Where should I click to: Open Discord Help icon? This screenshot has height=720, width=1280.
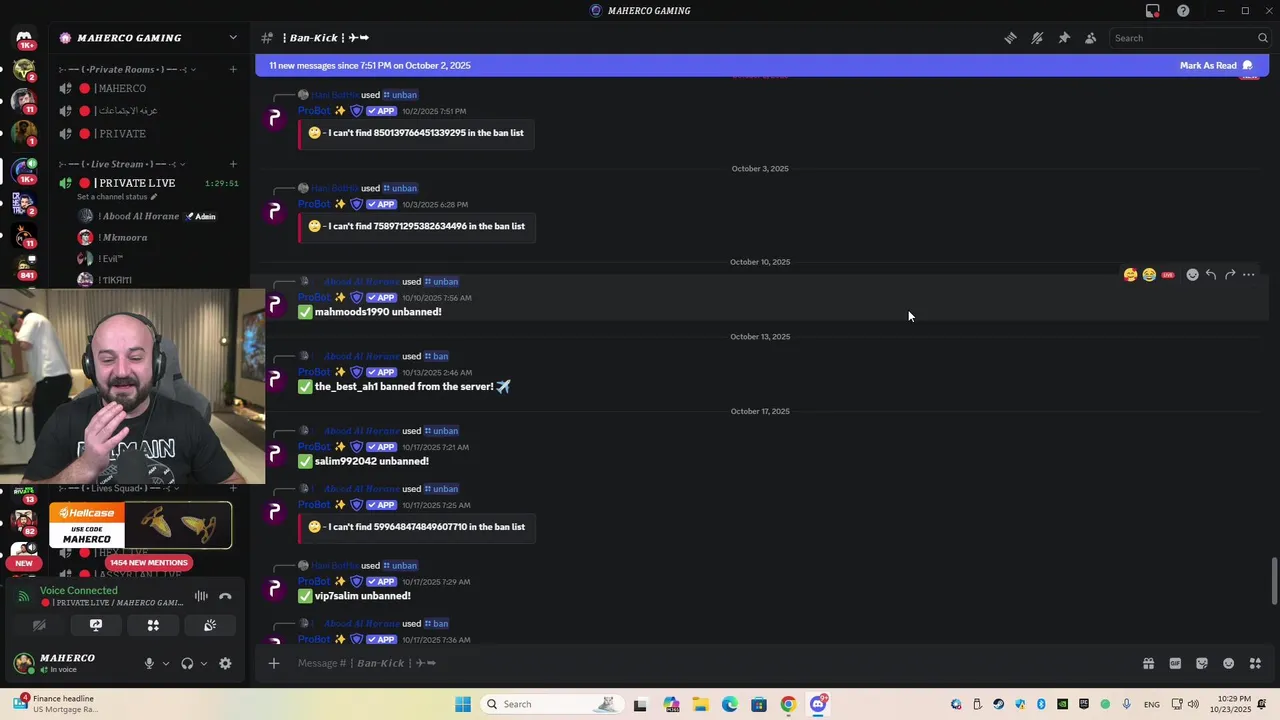[x=1183, y=11]
